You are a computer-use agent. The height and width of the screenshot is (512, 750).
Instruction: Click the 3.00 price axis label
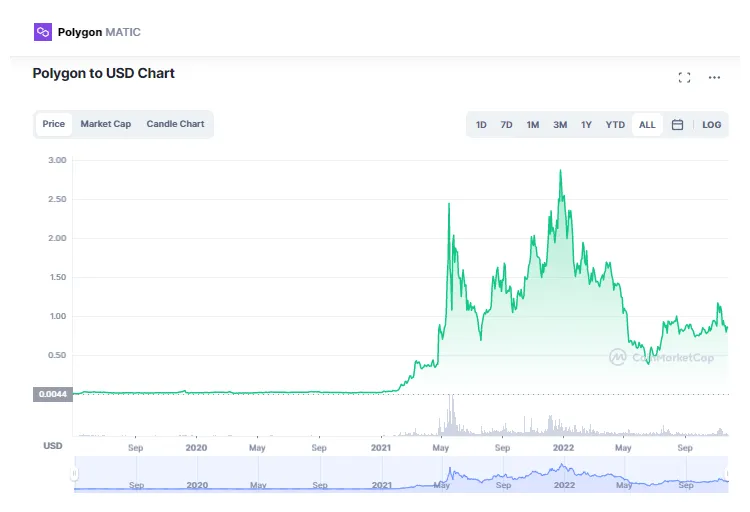coord(57,160)
